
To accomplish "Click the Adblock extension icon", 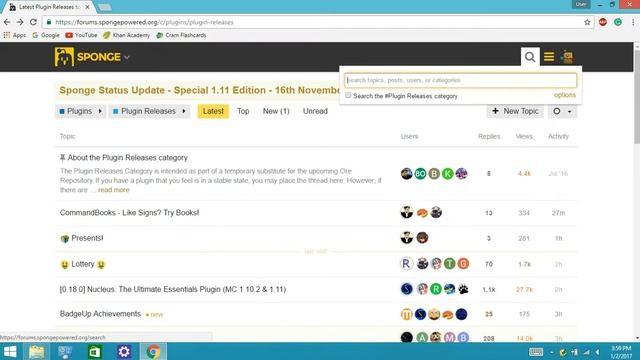I will click(603, 22).
